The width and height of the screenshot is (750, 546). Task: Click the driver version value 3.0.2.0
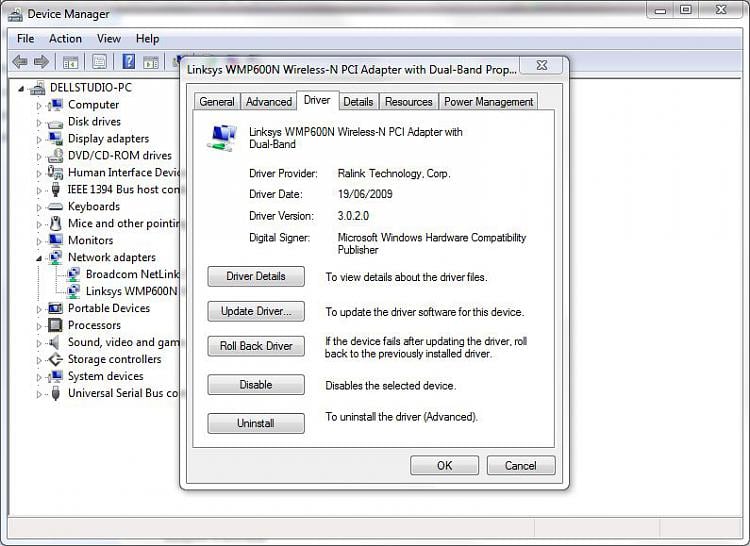(353, 216)
